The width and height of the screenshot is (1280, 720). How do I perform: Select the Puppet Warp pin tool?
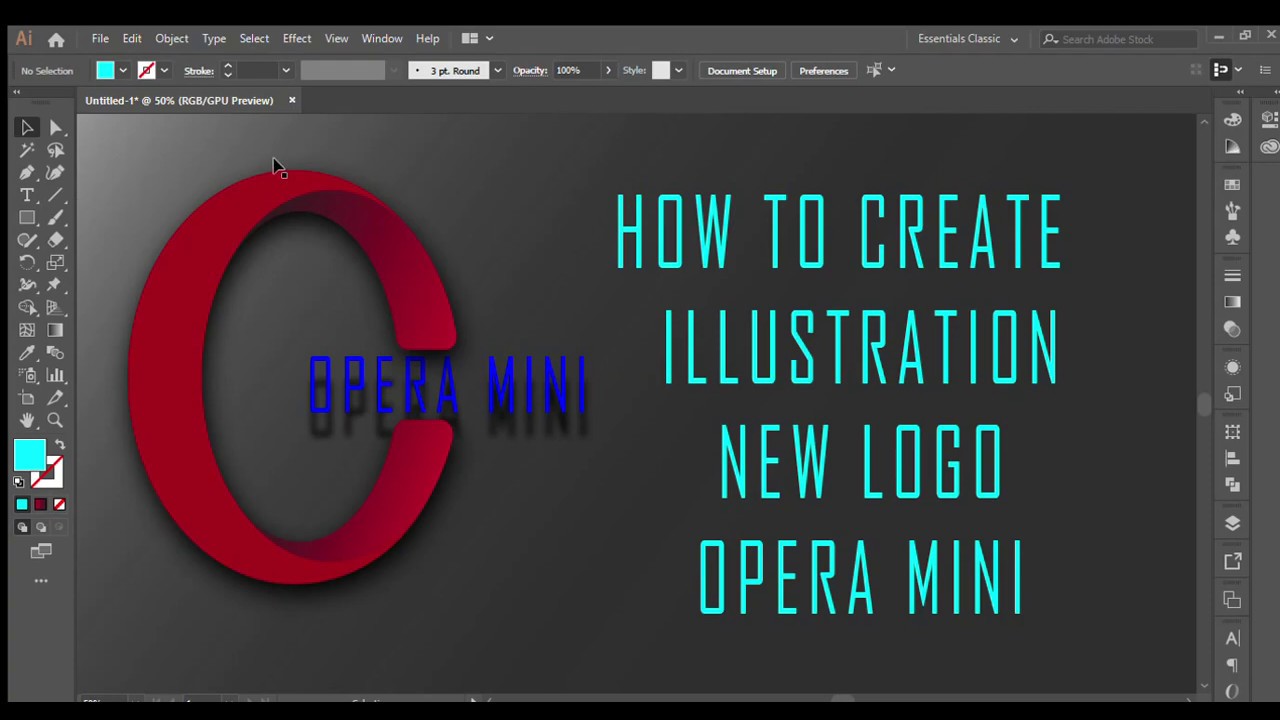(x=56, y=285)
